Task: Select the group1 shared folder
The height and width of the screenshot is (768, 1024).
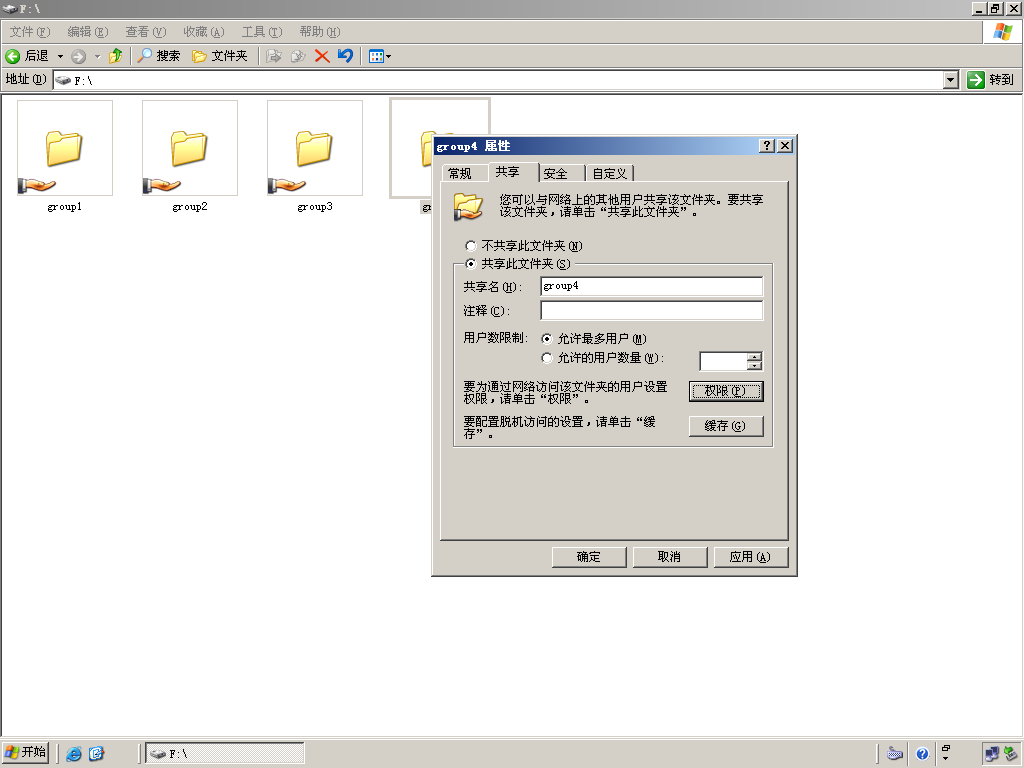Action: pyautogui.click(x=65, y=156)
